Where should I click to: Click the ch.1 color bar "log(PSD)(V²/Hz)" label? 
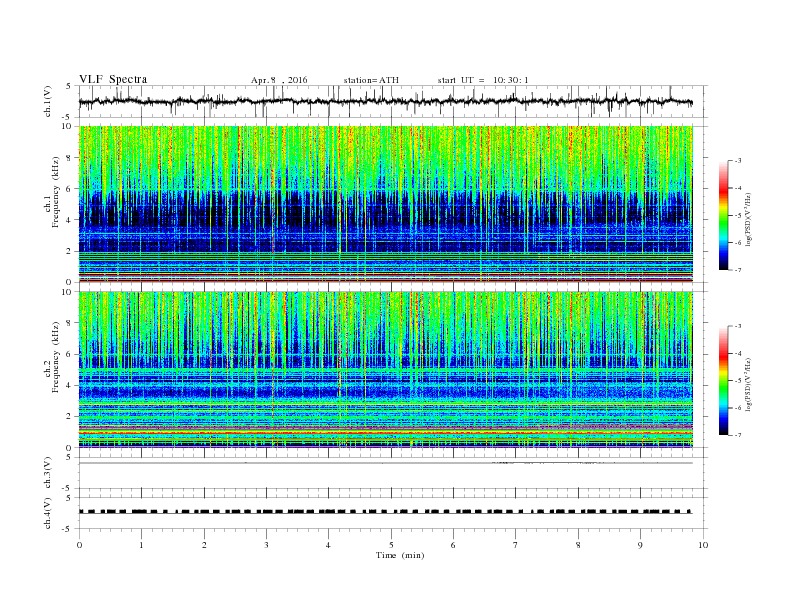[x=749, y=219]
